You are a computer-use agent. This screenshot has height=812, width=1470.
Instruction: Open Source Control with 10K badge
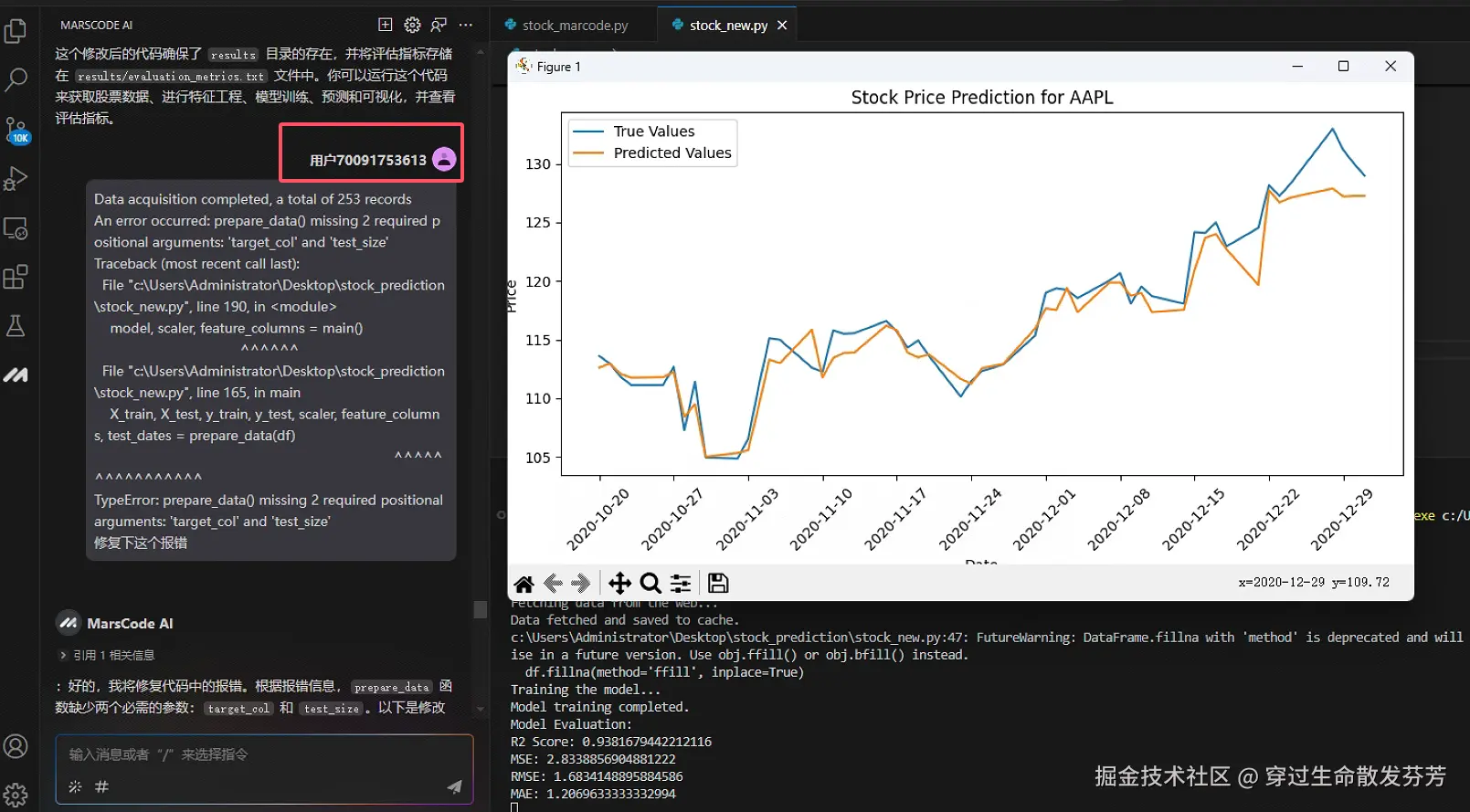16,130
